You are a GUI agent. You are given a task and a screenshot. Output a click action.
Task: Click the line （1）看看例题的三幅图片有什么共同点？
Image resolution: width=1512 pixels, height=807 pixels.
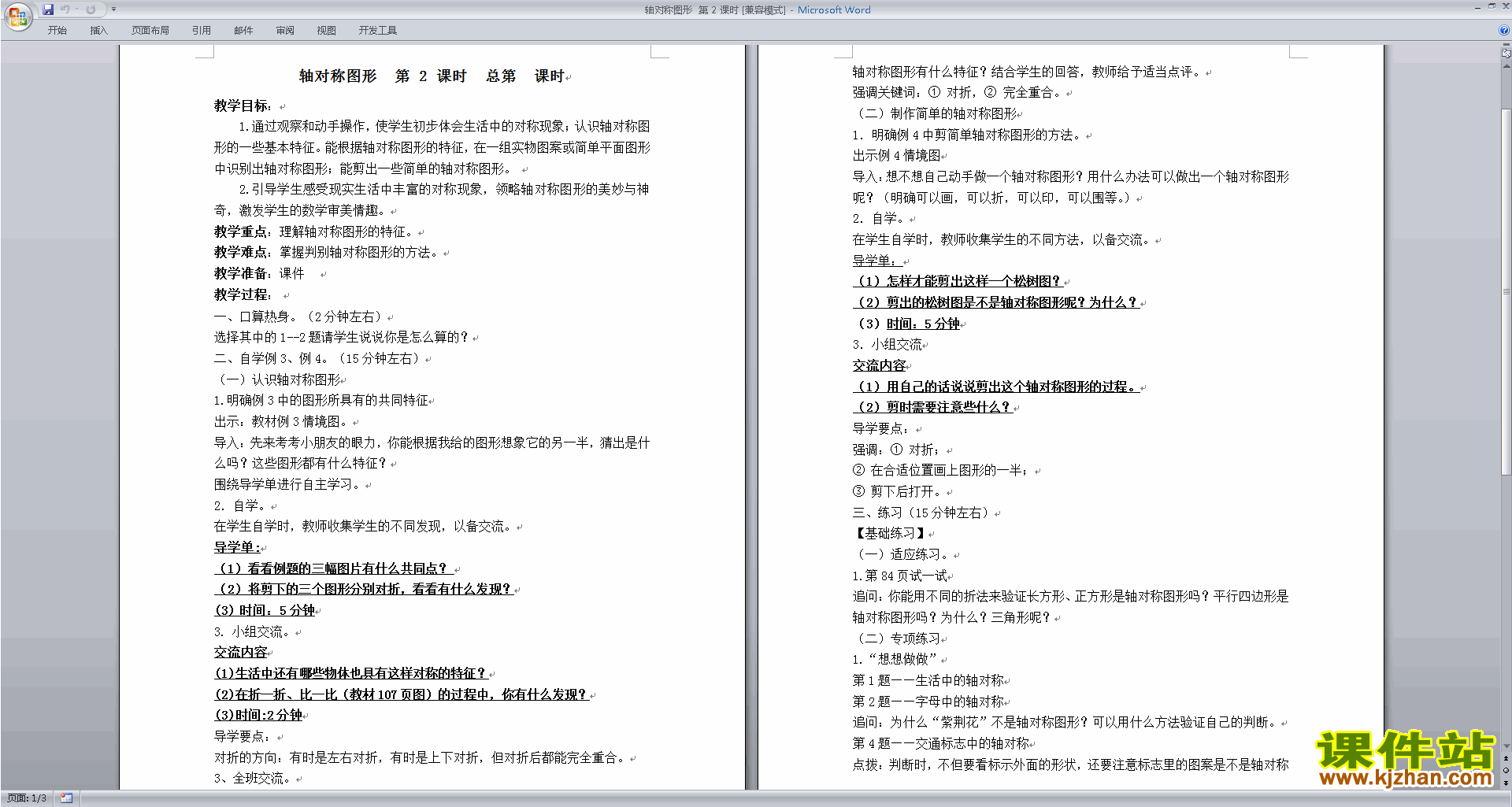(334, 568)
